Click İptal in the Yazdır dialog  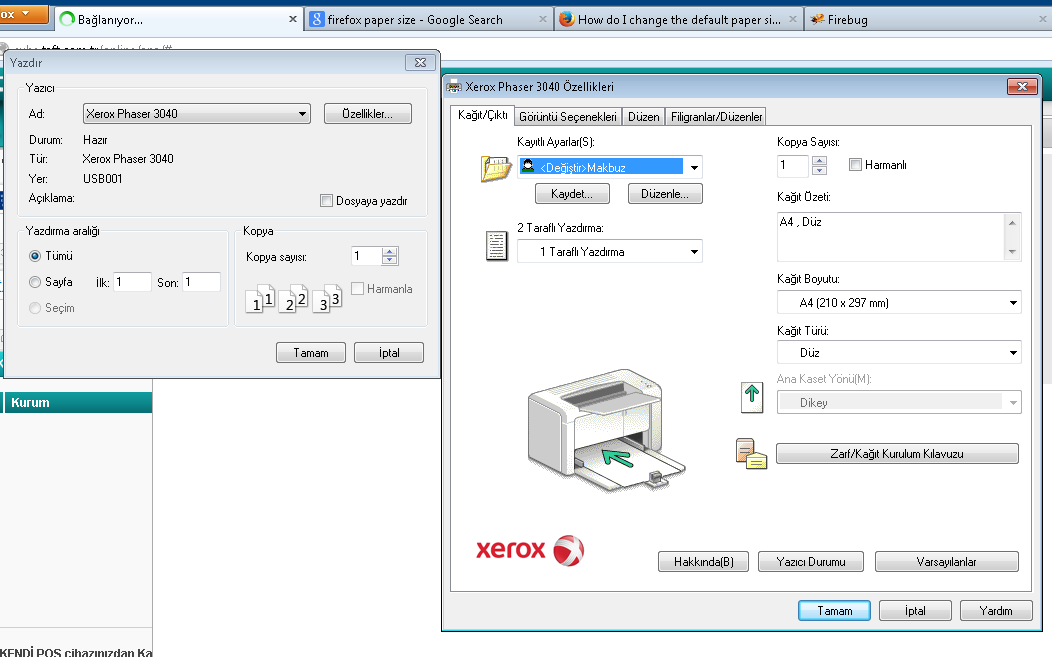tap(388, 353)
